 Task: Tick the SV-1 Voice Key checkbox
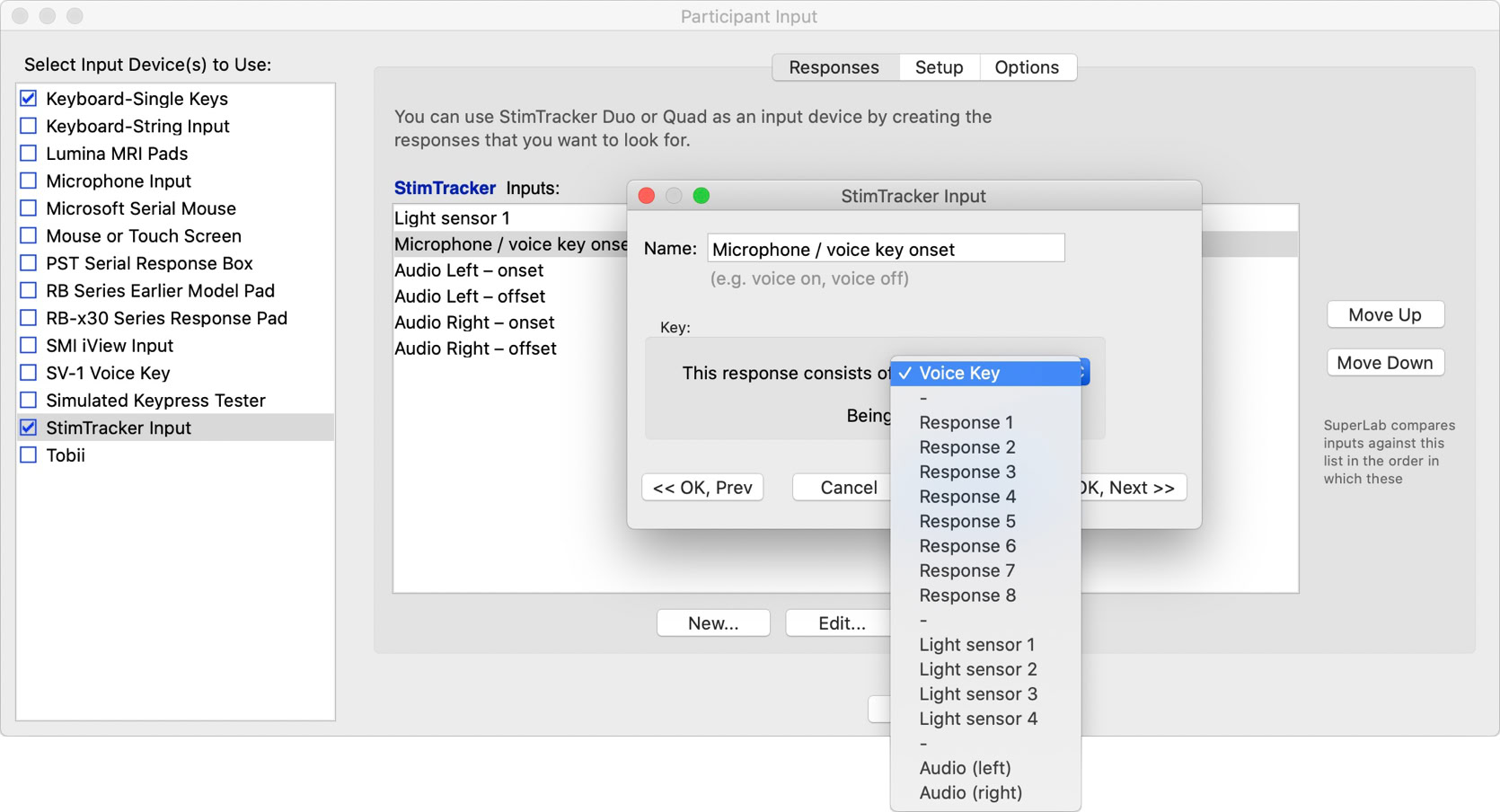(29, 373)
